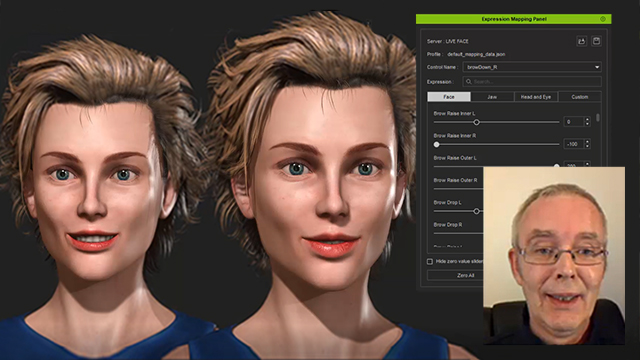Click the Brow Raise Inner R slider handle
The image size is (640, 360).
[x=437, y=144]
